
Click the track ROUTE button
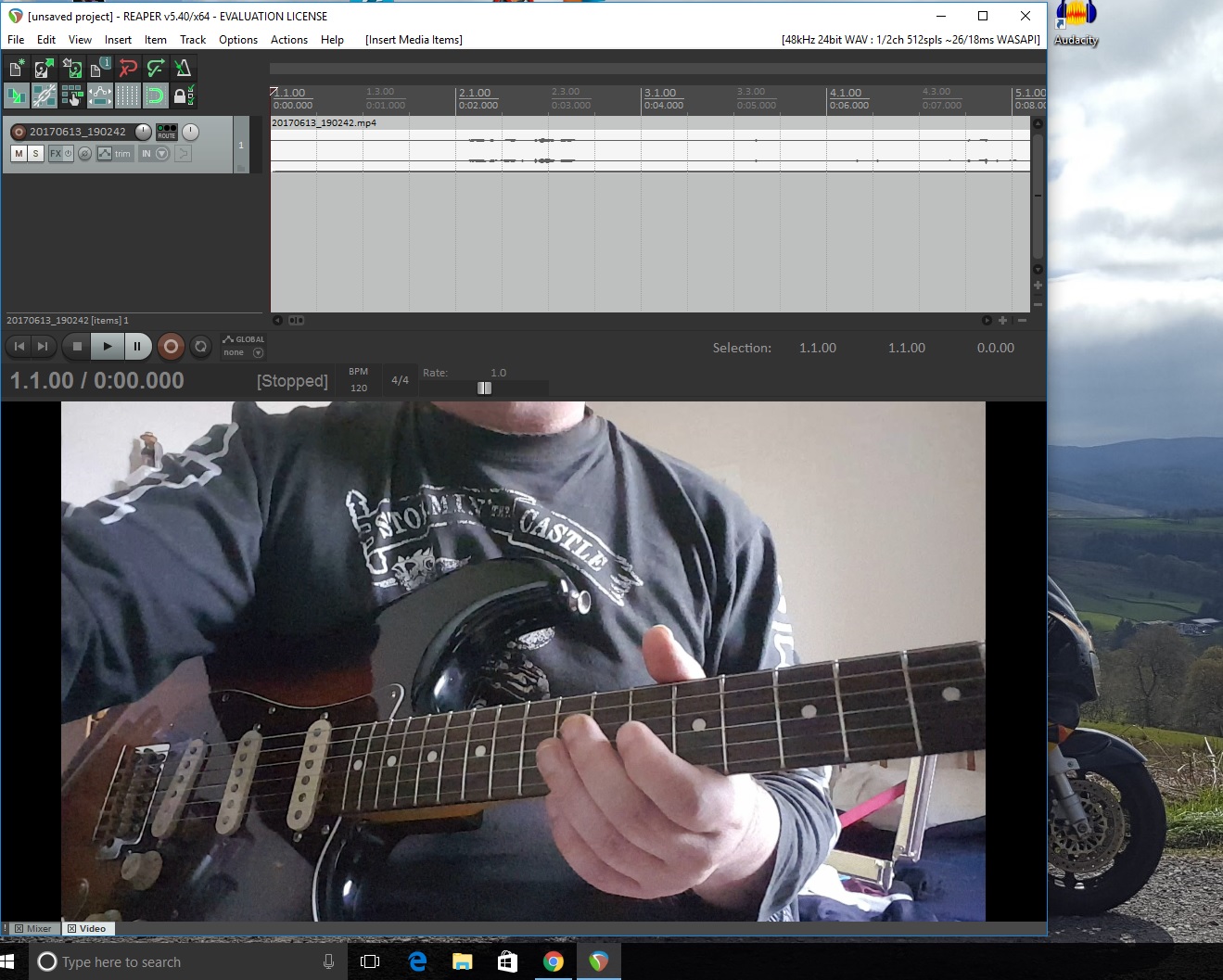coord(167,132)
